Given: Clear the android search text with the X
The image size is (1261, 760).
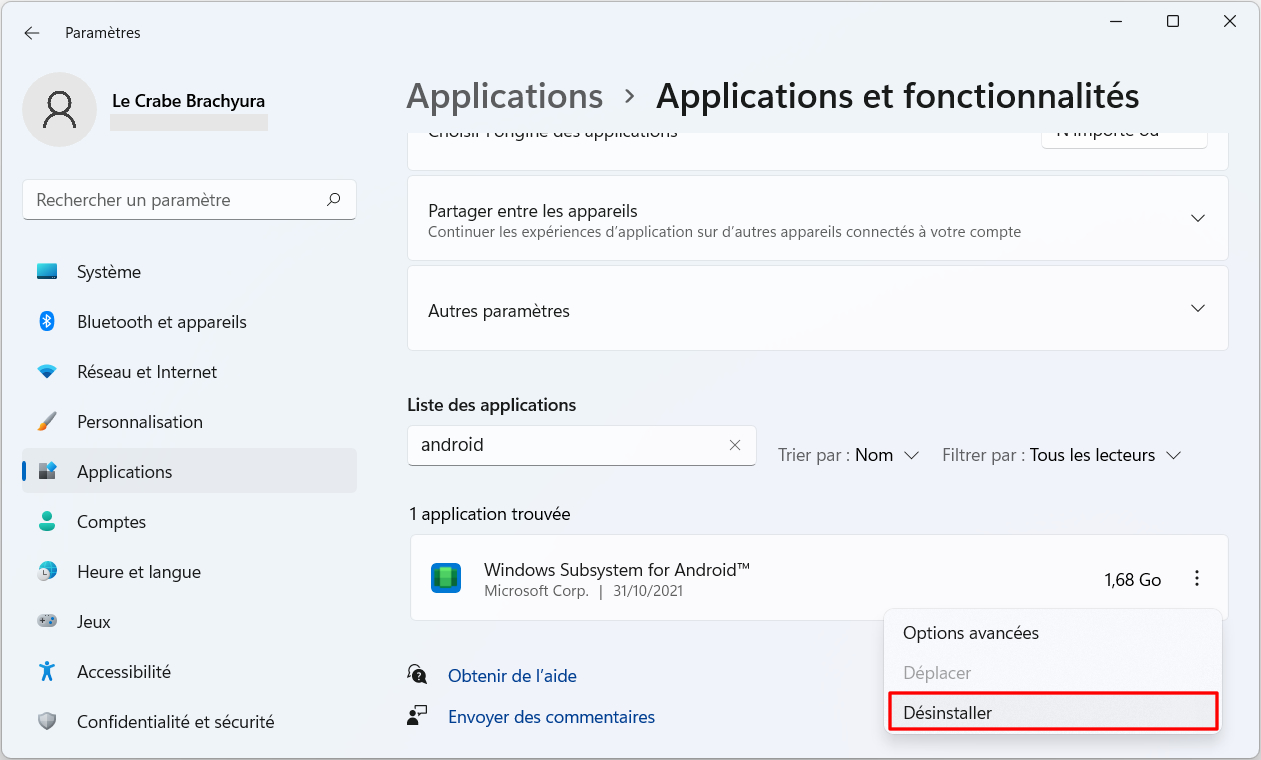Looking at the screenshot, I should click(735, 445).
